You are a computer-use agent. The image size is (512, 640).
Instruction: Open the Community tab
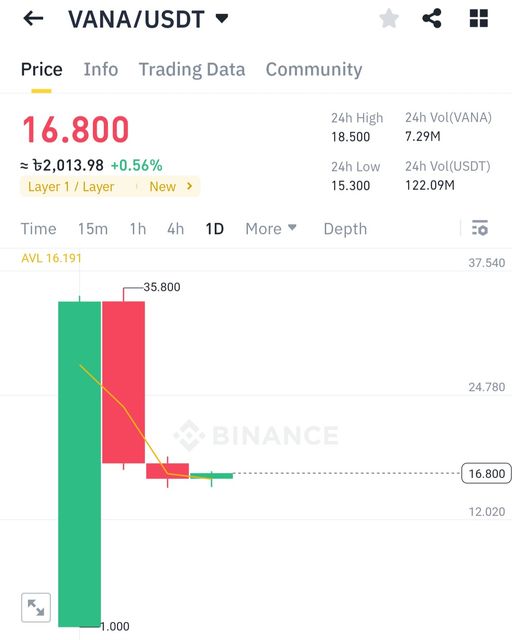click(x=314, y=70)
